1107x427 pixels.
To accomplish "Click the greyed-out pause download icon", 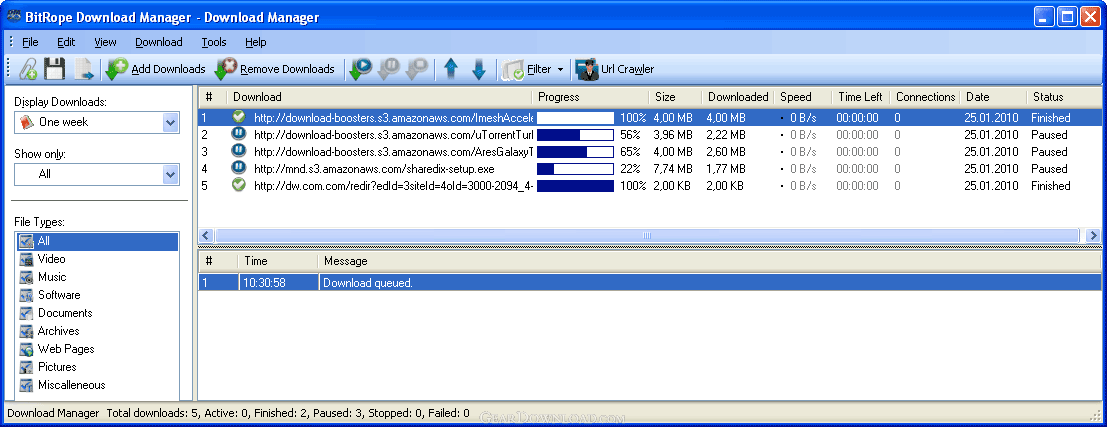I will [x=389, y=69].
